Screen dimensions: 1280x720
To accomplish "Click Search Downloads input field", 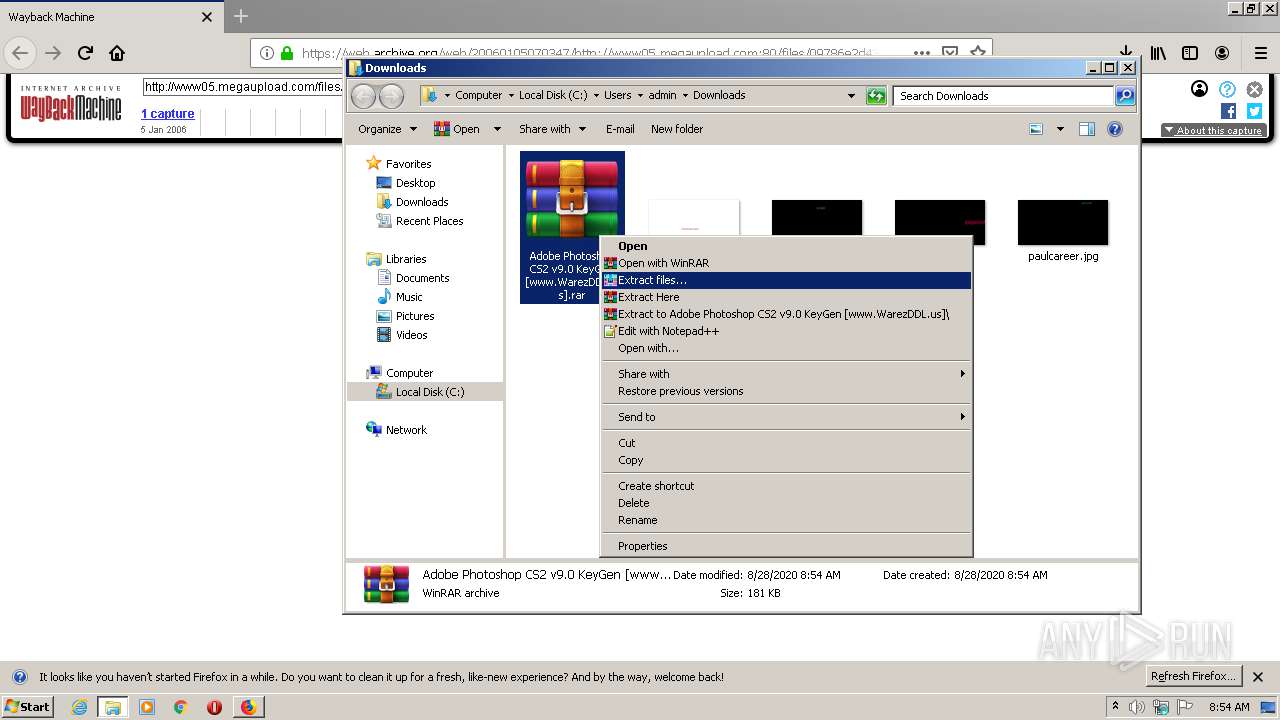I will coord(1003,96).
